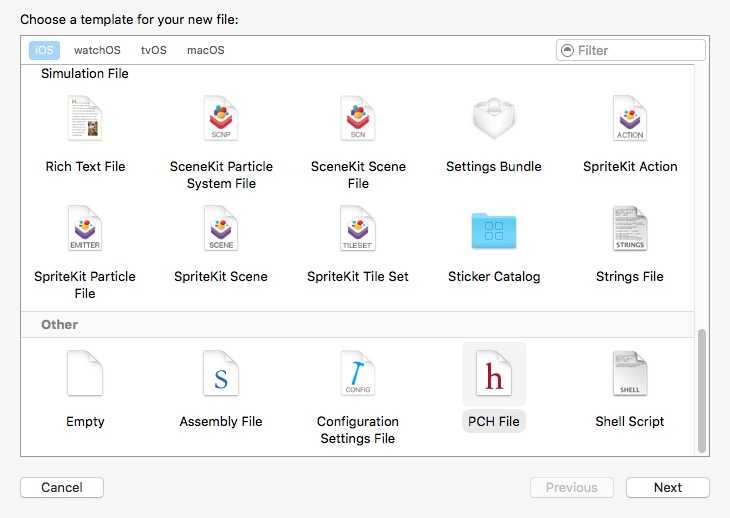Click the Next button

tap(668, 487)
